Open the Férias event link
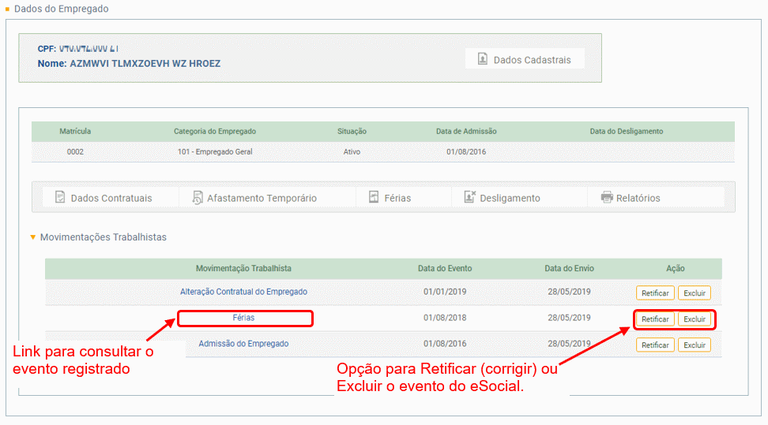The width and height of the screenshot is (768, 425). point(243,318)
